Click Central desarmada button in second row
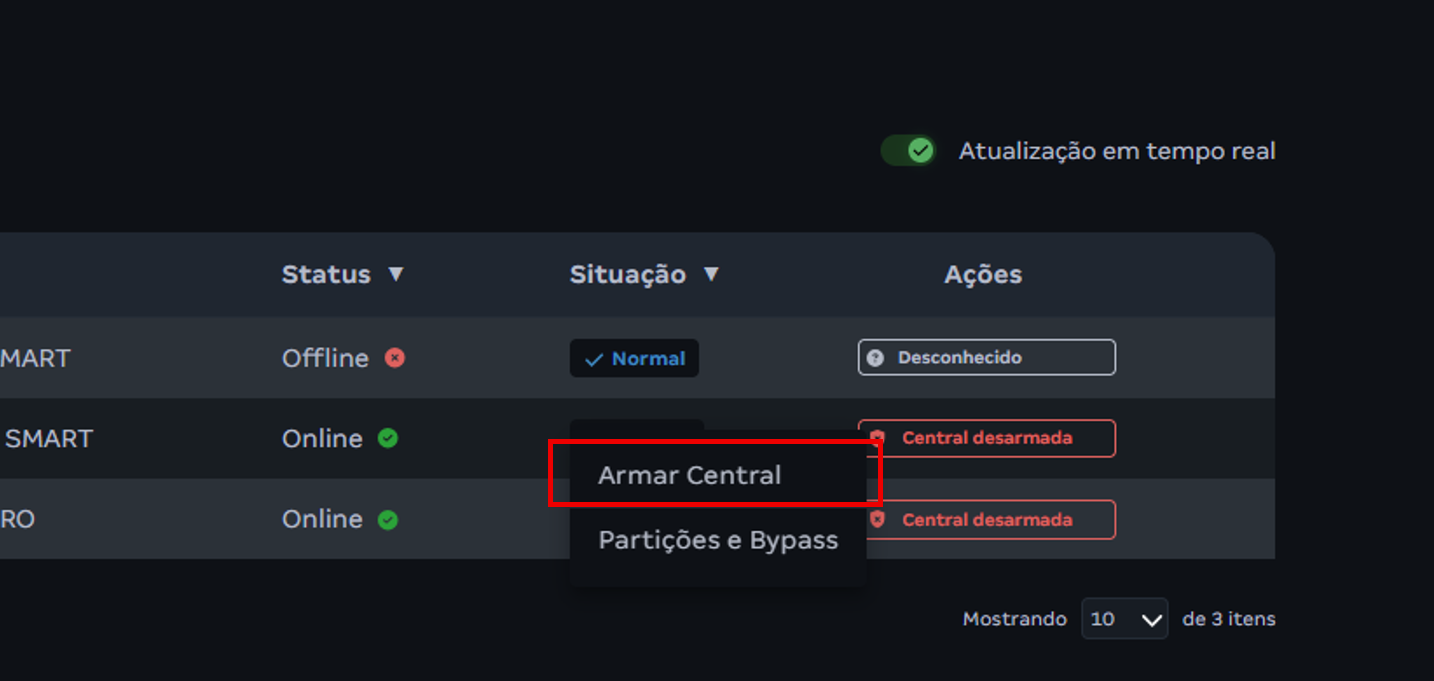The height and width of the screenshot is (681, 1434). [x=987, y=438]
